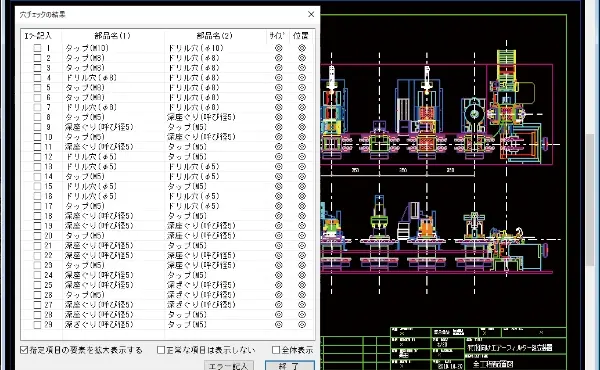Click the position ◎ mark in row 29
Screen dimensions: 600x370
302,324
